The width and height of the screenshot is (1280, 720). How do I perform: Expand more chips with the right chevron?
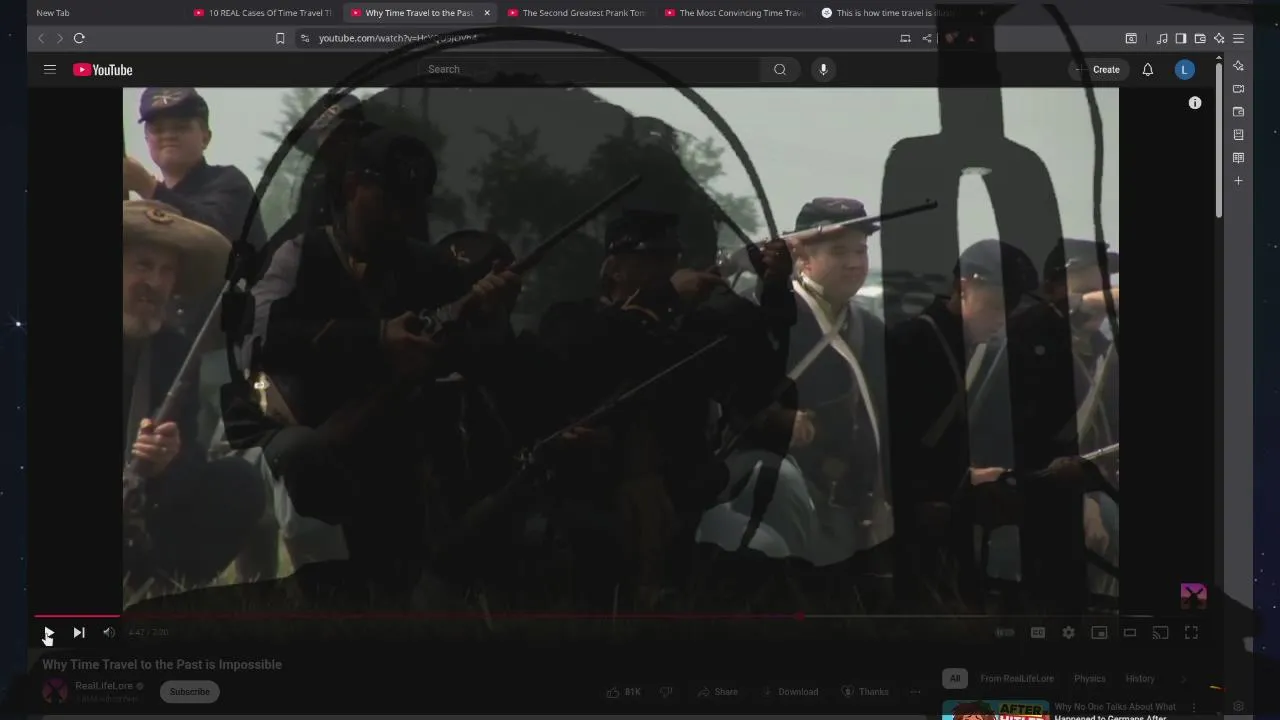1184,678
